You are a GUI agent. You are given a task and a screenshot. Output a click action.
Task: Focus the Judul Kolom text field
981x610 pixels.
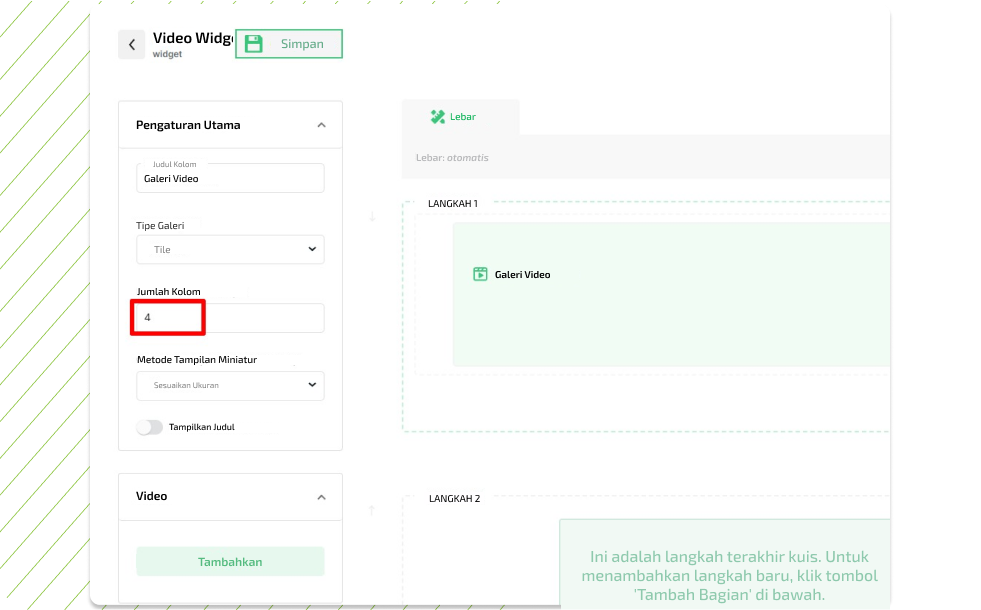(x=230, y=179)
